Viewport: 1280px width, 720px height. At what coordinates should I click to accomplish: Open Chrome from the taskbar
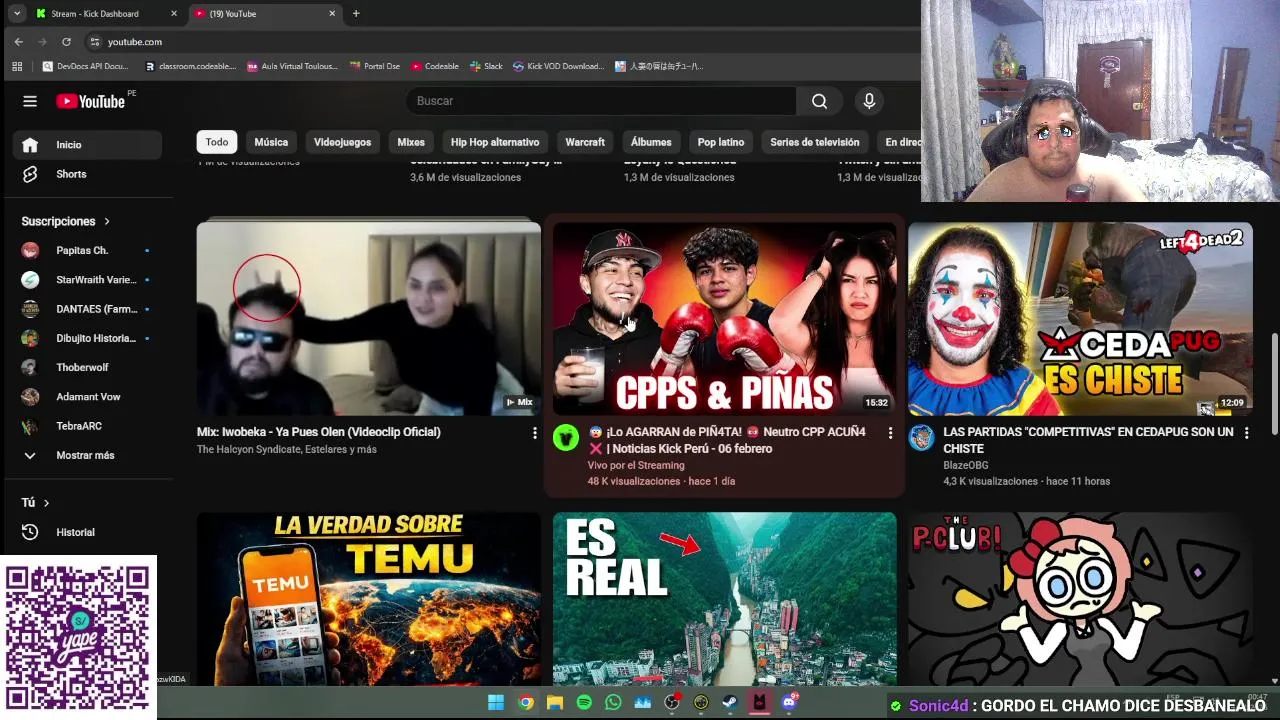[x=525, y=703]
